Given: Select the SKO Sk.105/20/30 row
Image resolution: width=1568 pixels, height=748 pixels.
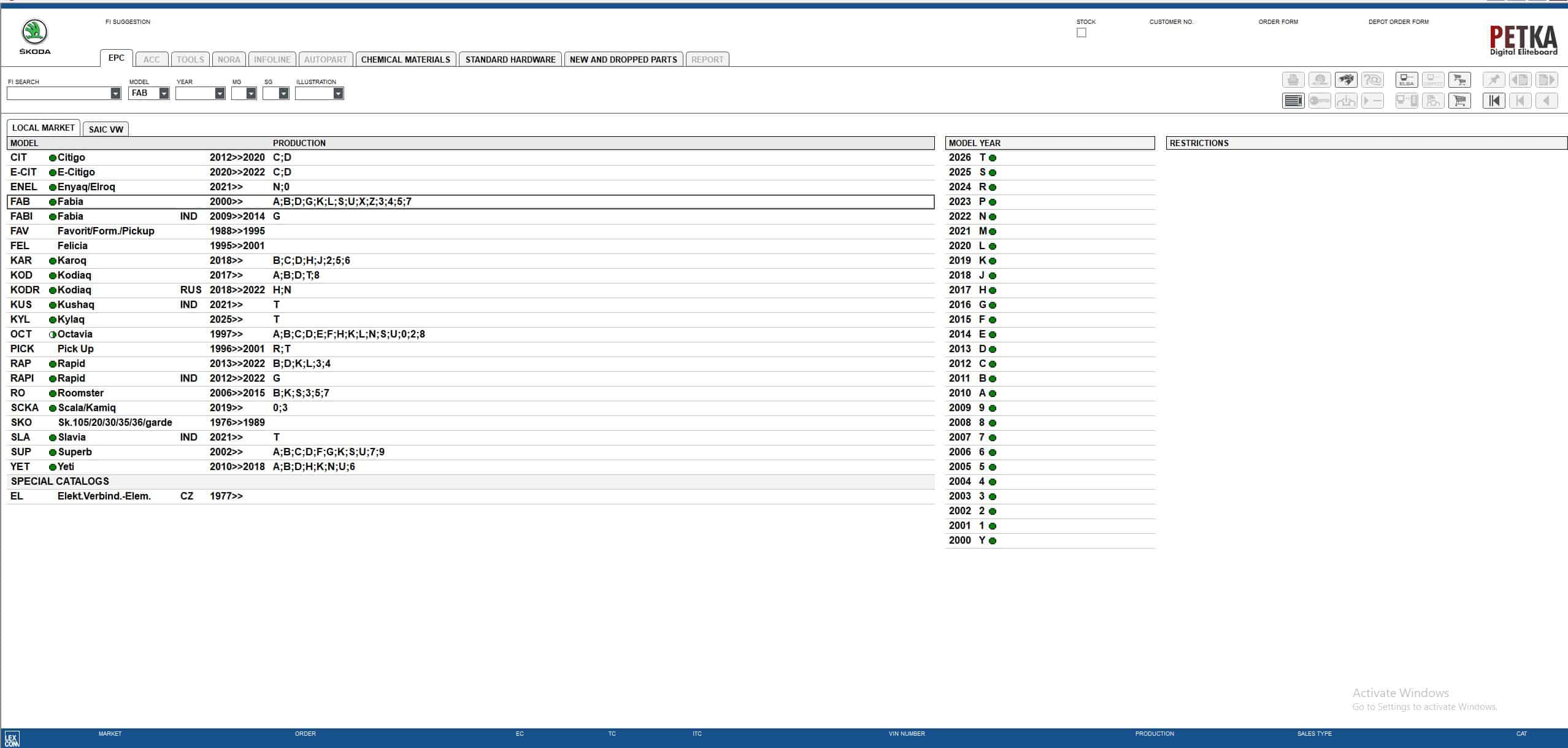Looking at the screenshot, I should click(x=471, y=423).
